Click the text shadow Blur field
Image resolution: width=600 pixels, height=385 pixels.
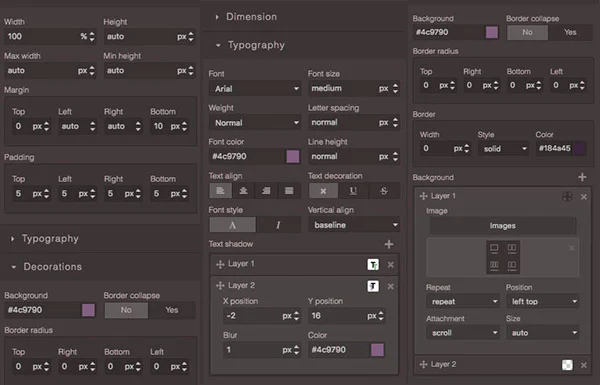(262, 350)
